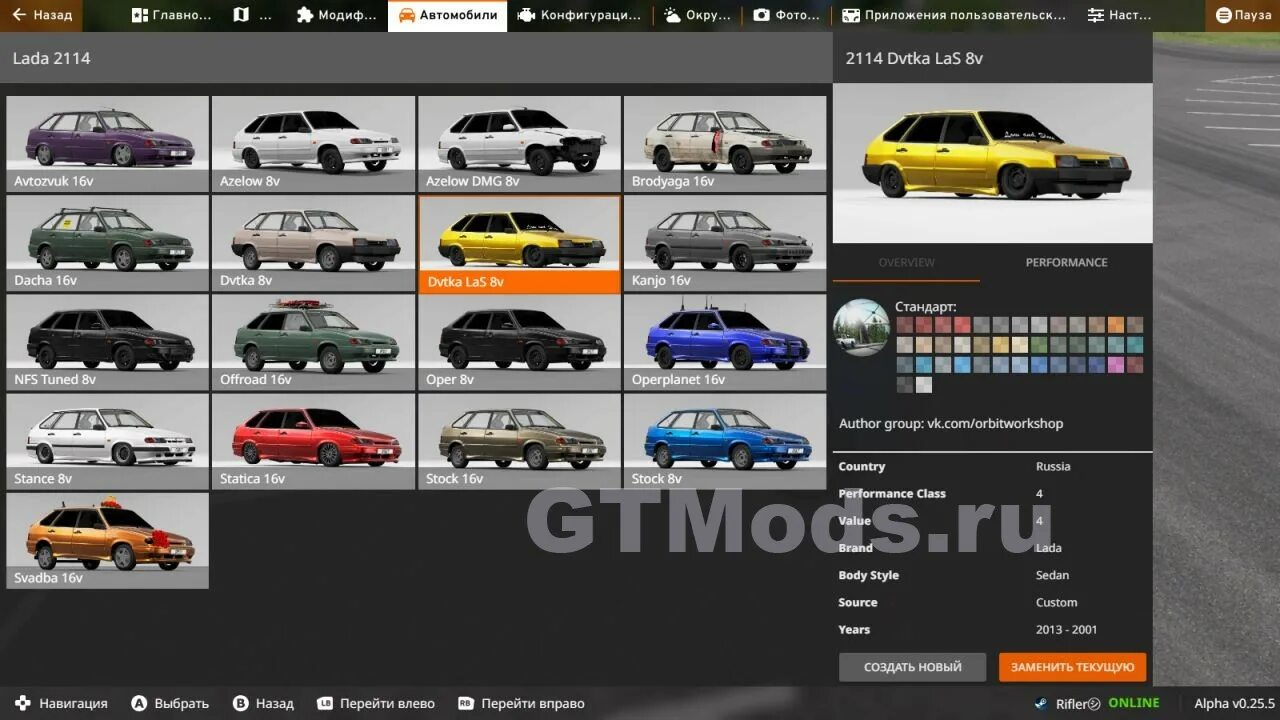Click the B Назад hint in bottom bar

click(x=263, y=703)
